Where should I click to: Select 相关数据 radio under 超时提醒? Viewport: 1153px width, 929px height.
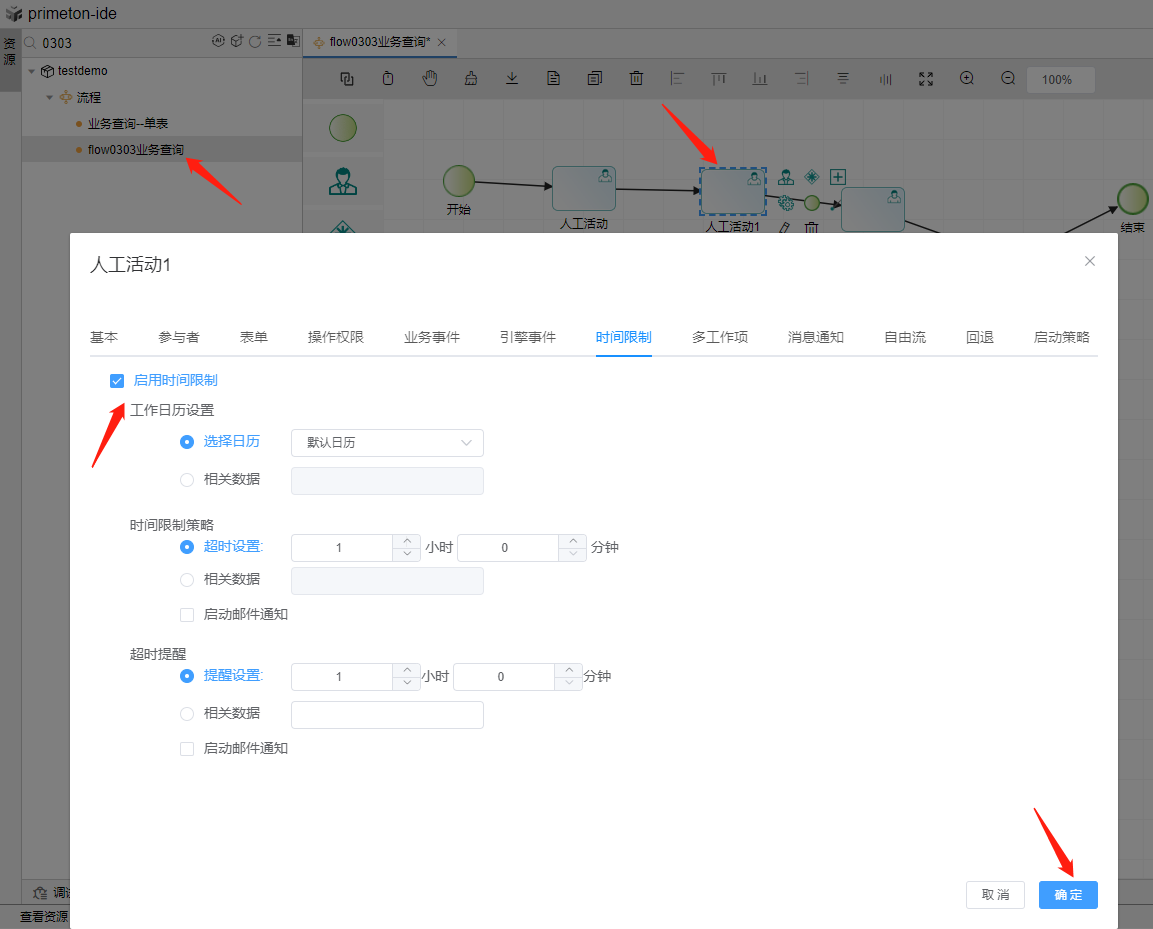pyautogui.click(x=187, y=714)
